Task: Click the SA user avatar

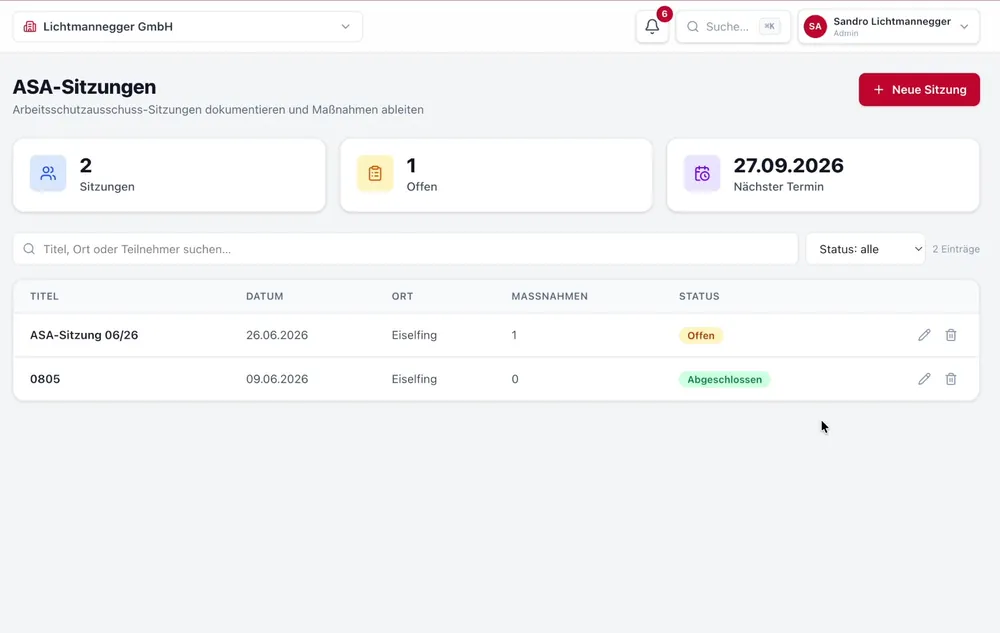Action: 815,27
